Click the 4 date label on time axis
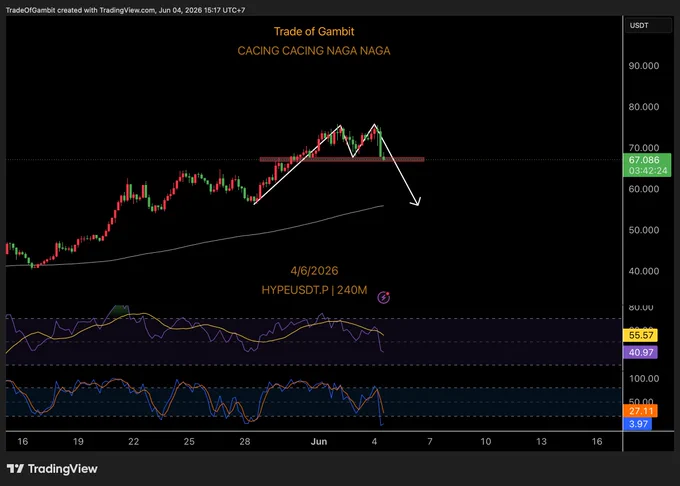The image size is (680, 486). coord(374,441)
